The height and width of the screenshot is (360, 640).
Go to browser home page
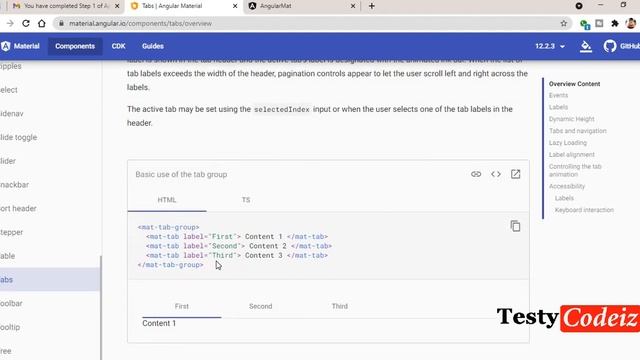(42, 23)
